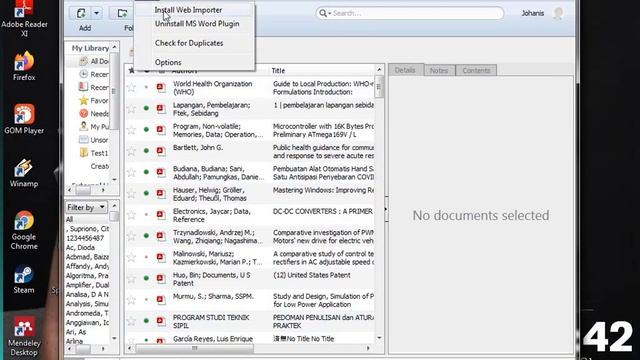Open My Publications in library sidebar
Image resolution: width=640 pixels, height=360 pixels.
click(x=93, y=127)
